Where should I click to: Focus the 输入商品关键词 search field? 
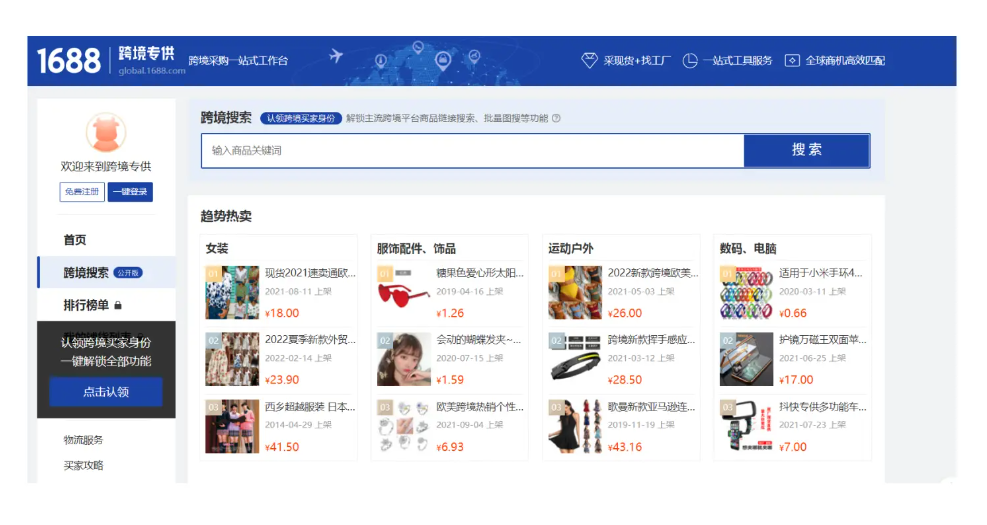pos(472,151)
